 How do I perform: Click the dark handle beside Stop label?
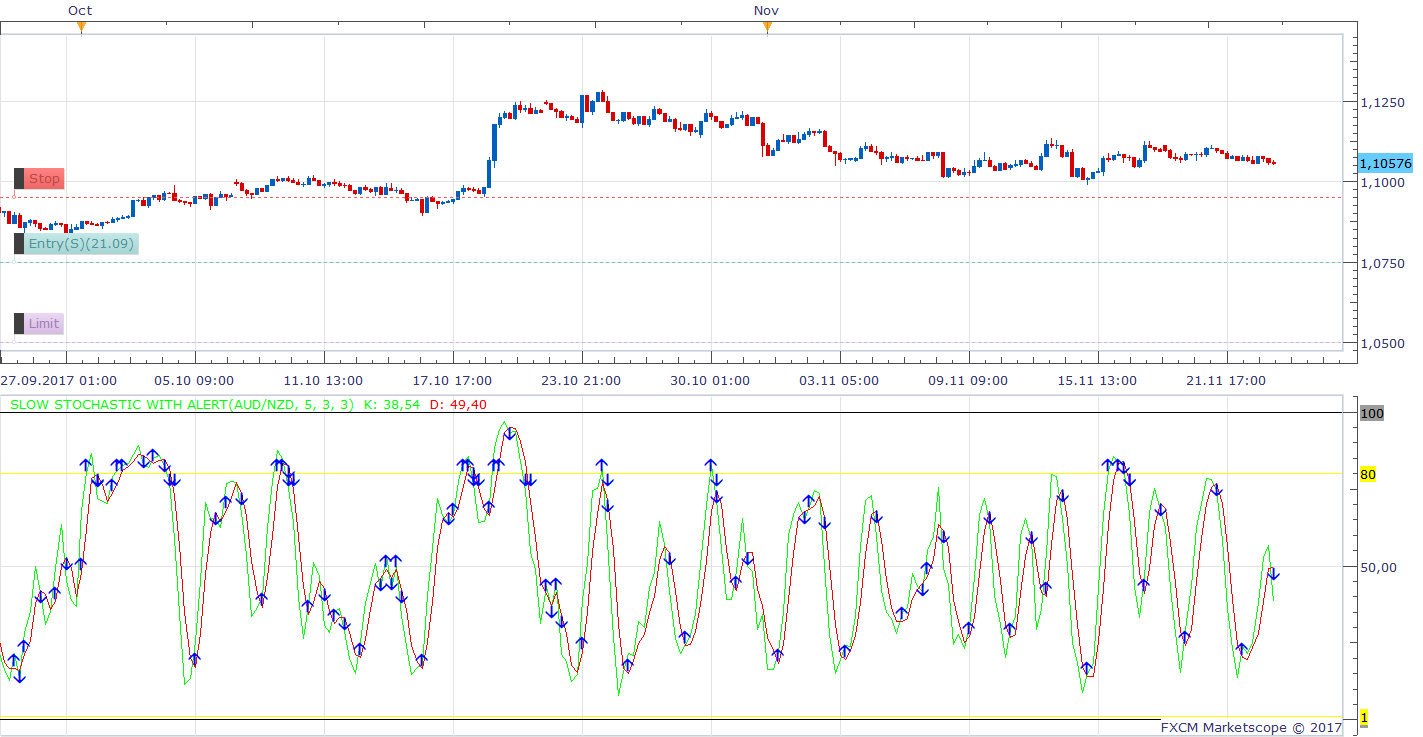point(19,179)
